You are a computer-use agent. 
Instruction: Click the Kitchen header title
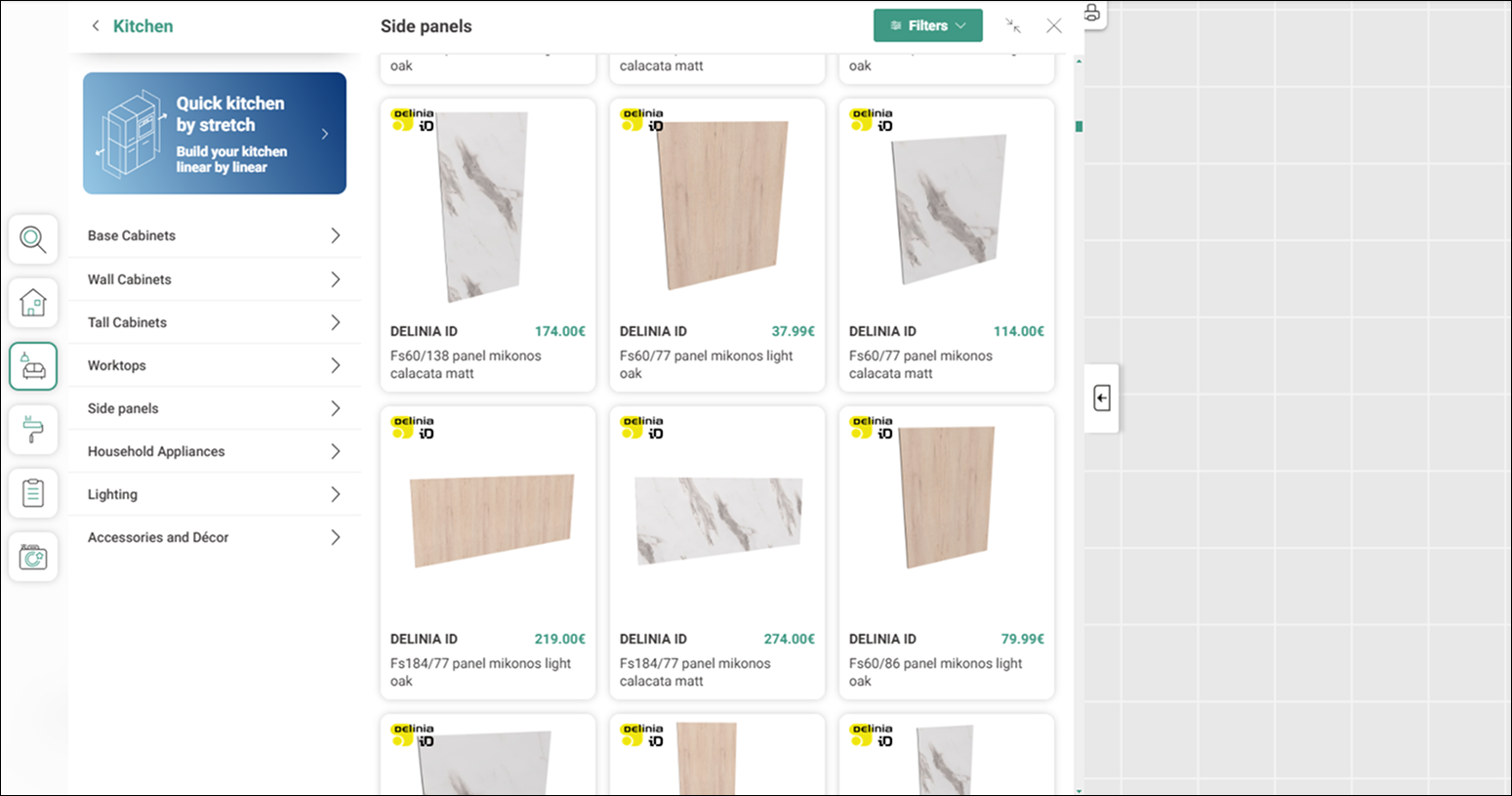pos(143,26)
